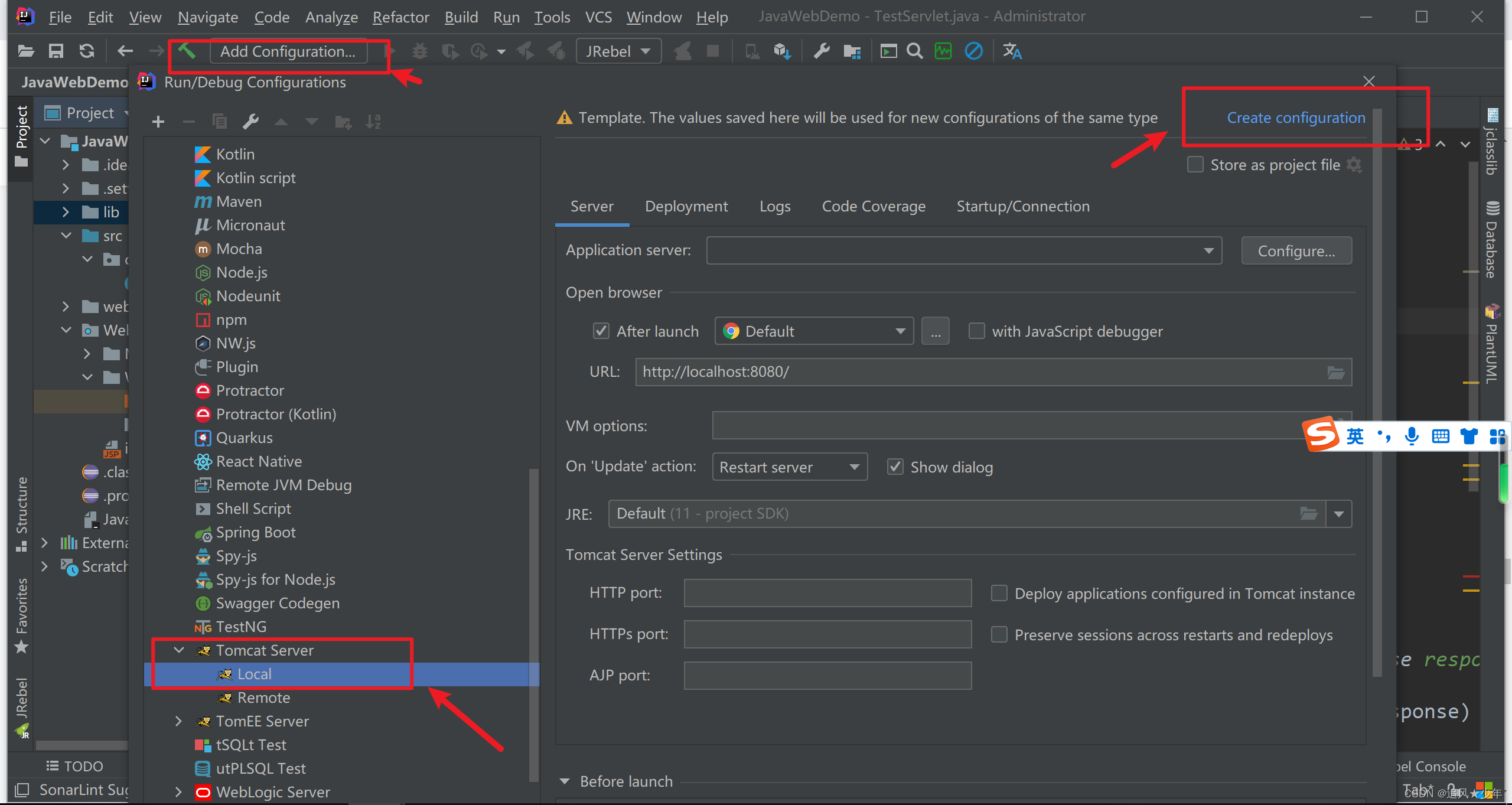Select Remote under Tomcat Server
Viewport: 1512px width, 805px height.
[x=263, y=698]
